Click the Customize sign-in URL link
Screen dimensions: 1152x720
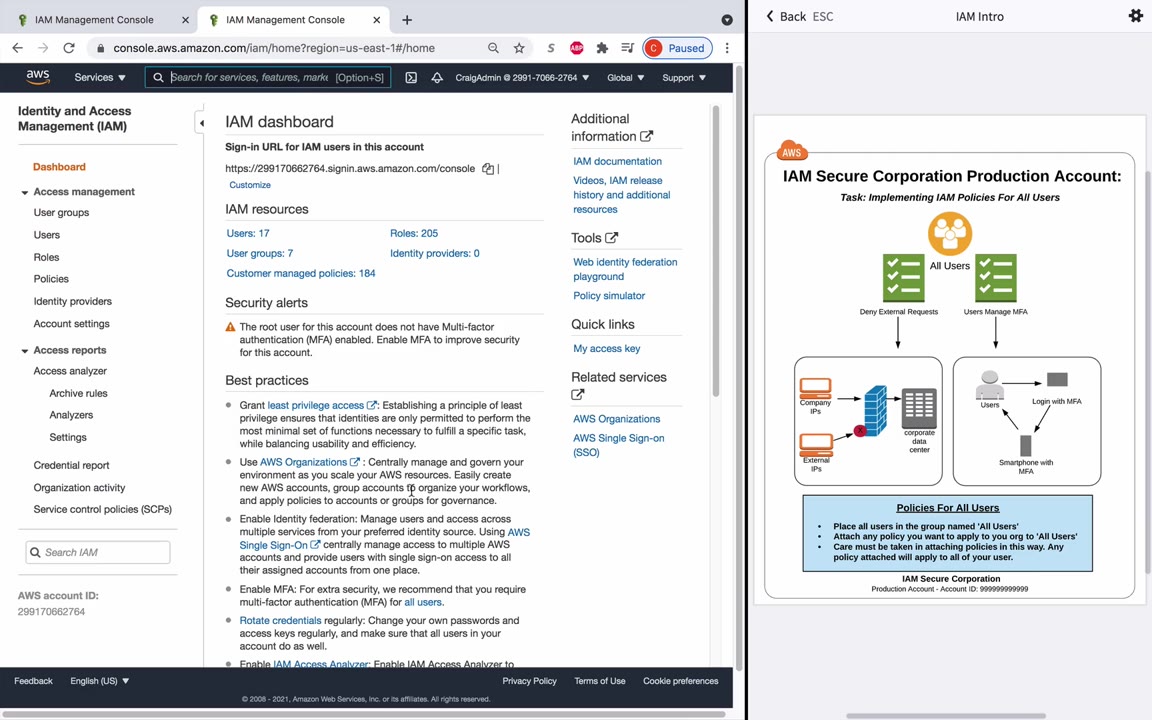pyautogui.click(x=250, y=185)
